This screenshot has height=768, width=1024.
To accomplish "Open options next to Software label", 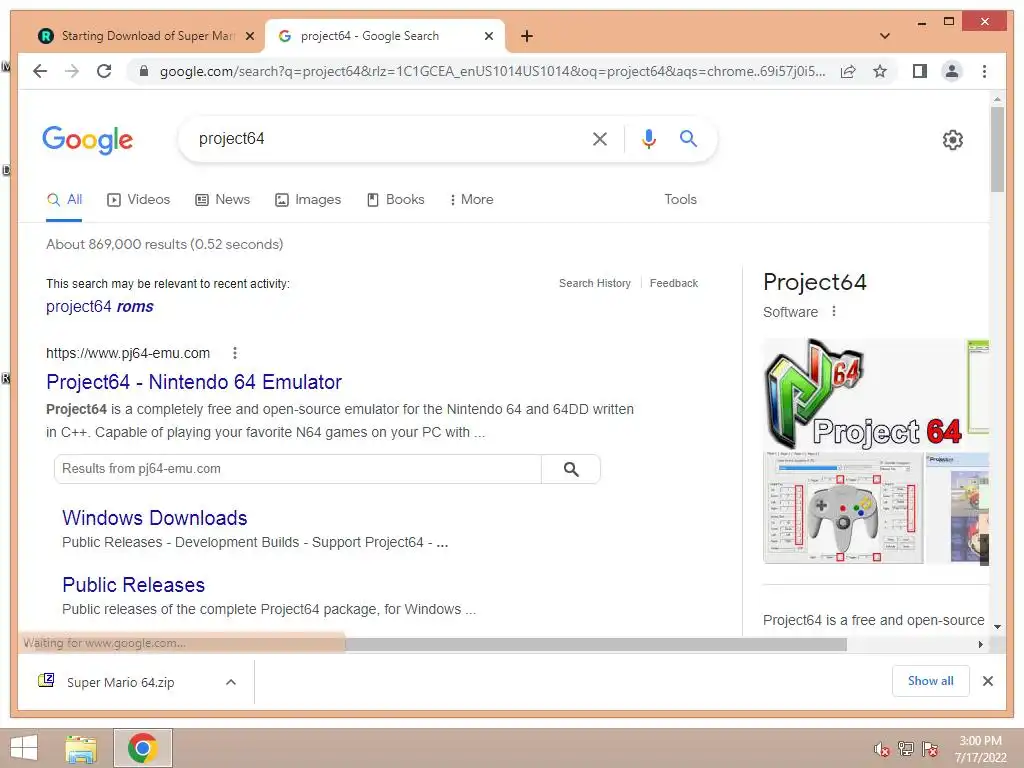I will coord(833,312).
